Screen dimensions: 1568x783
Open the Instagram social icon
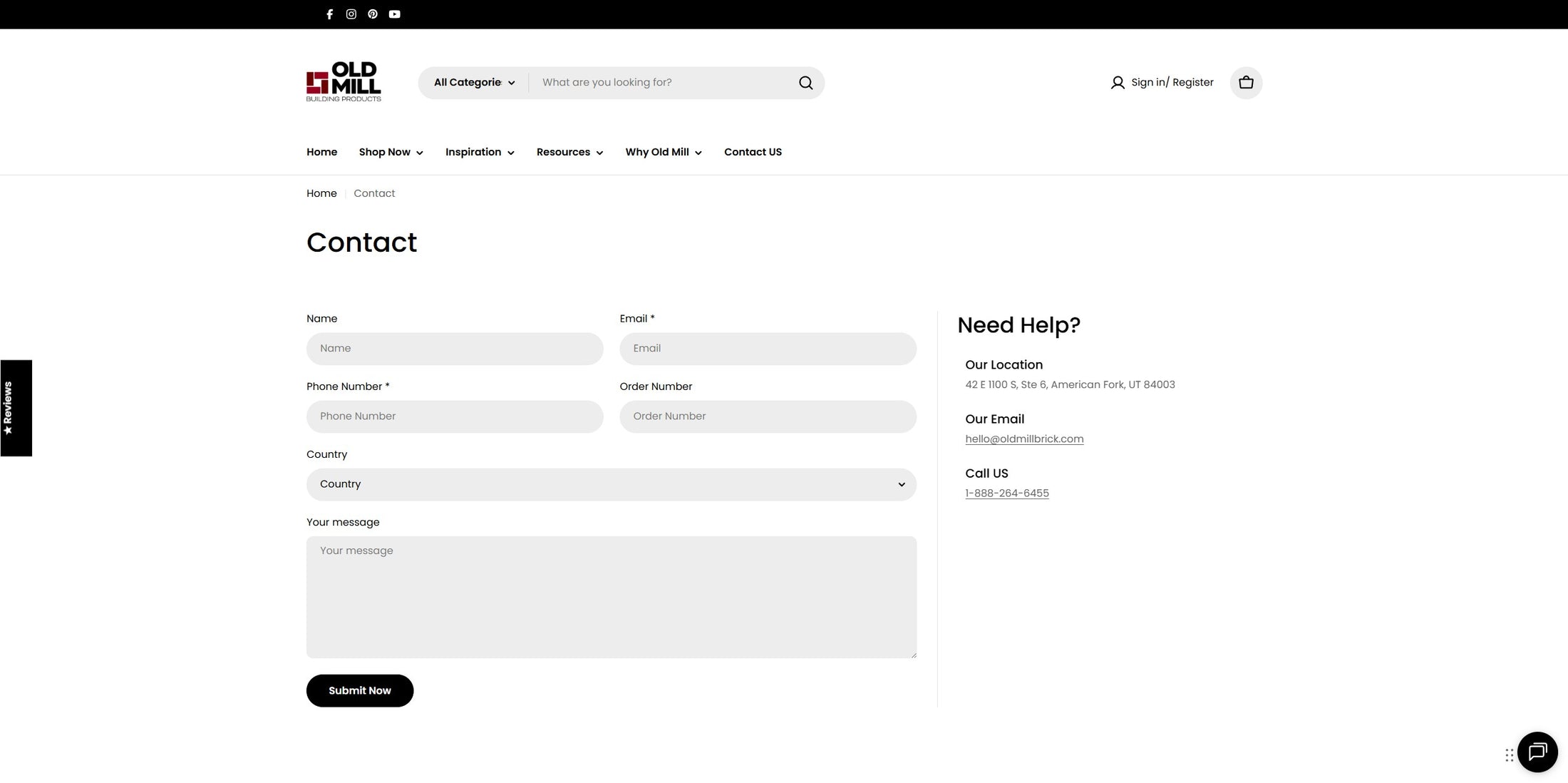[351, 14]
